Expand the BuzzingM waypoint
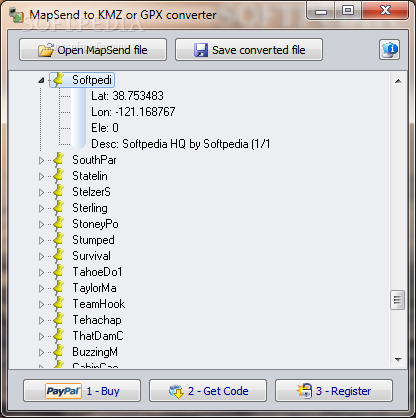 (x=41, y=352)
